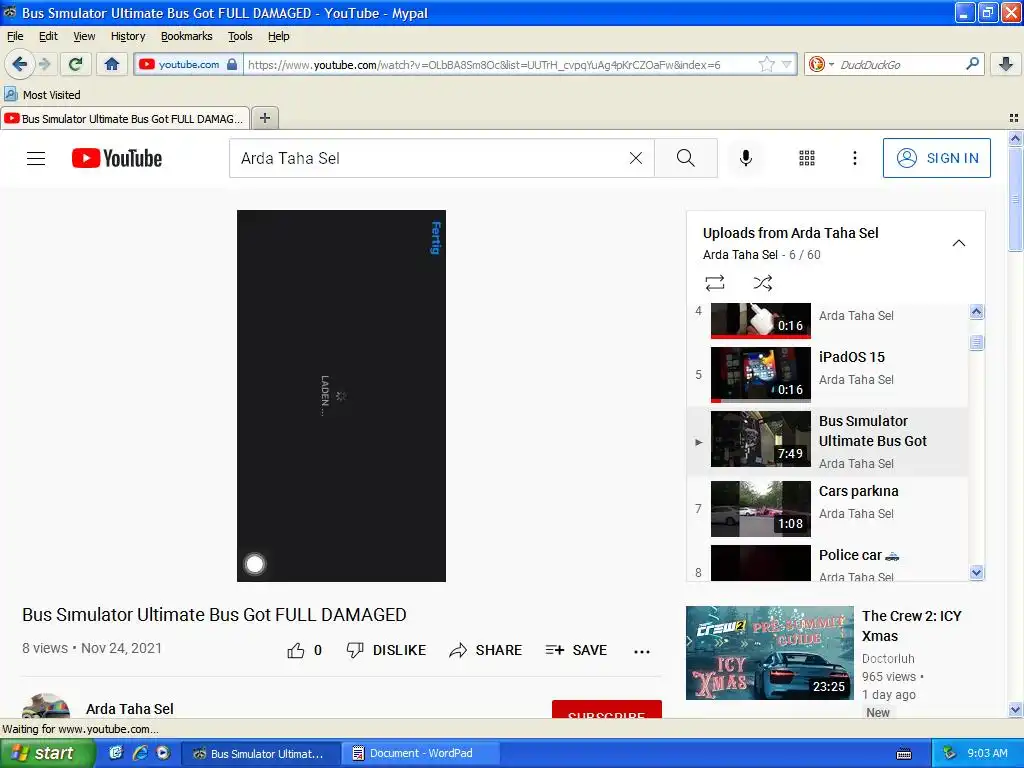Open the Bookmarks menu
This screenshot has height=768, width=1024.
[187, 36]
